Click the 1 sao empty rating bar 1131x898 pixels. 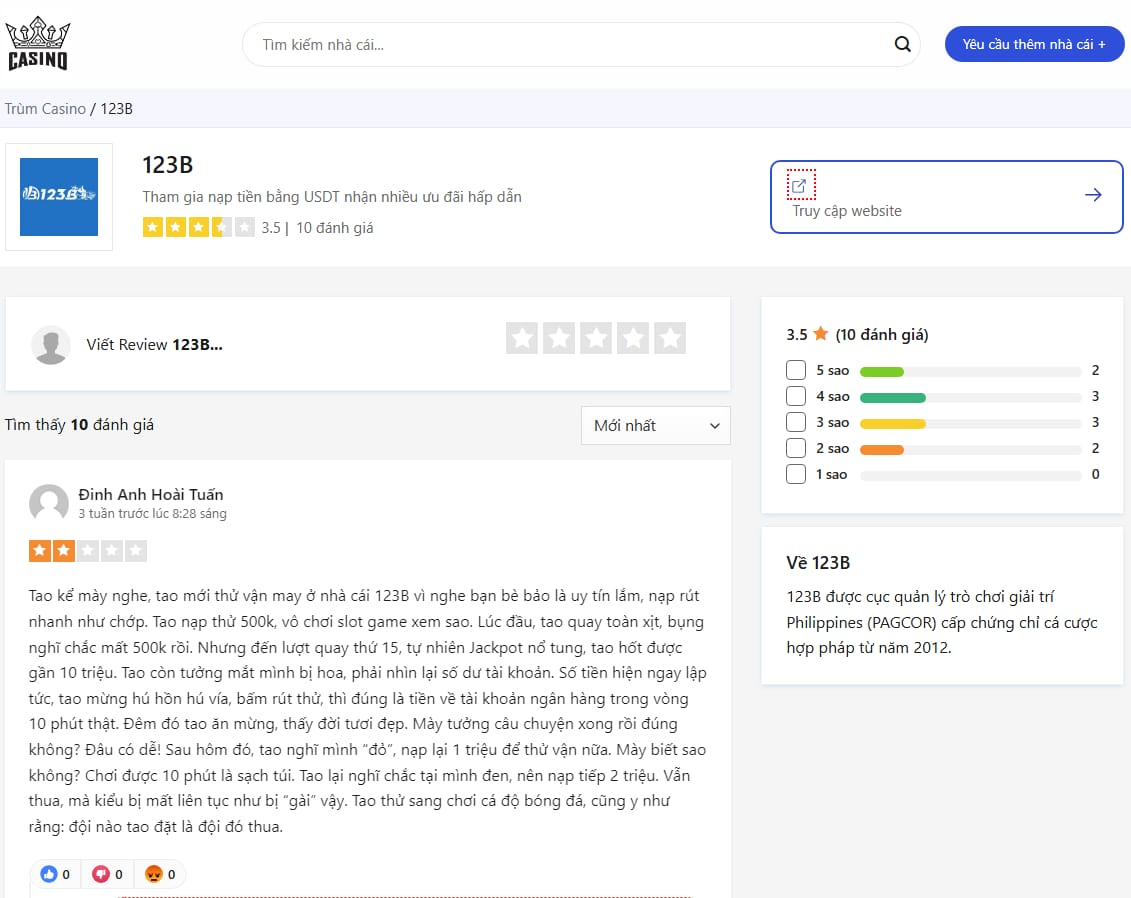pos(971,475)
